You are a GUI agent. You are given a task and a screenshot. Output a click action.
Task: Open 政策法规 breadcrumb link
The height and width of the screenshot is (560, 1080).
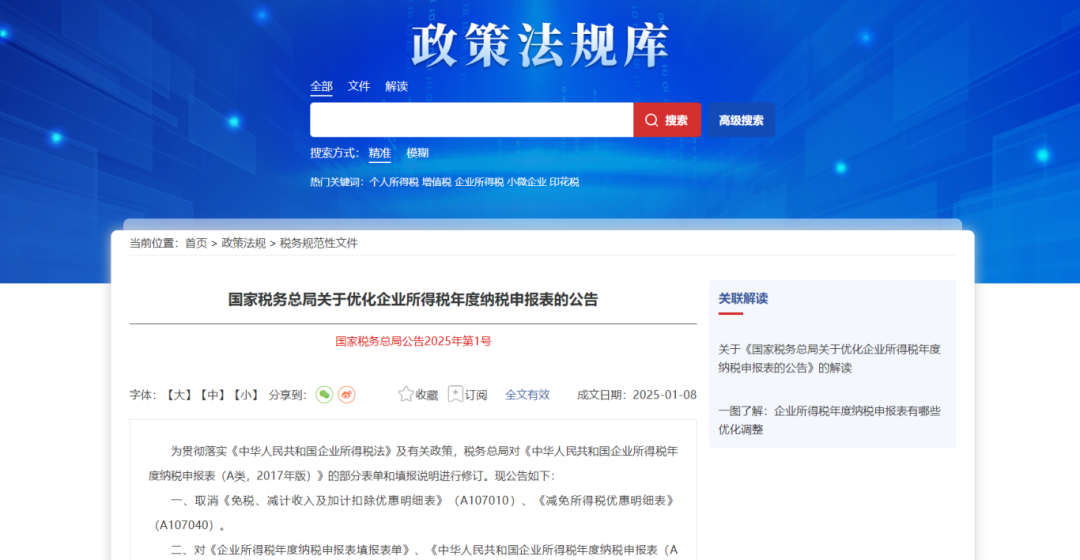(243, 243)
